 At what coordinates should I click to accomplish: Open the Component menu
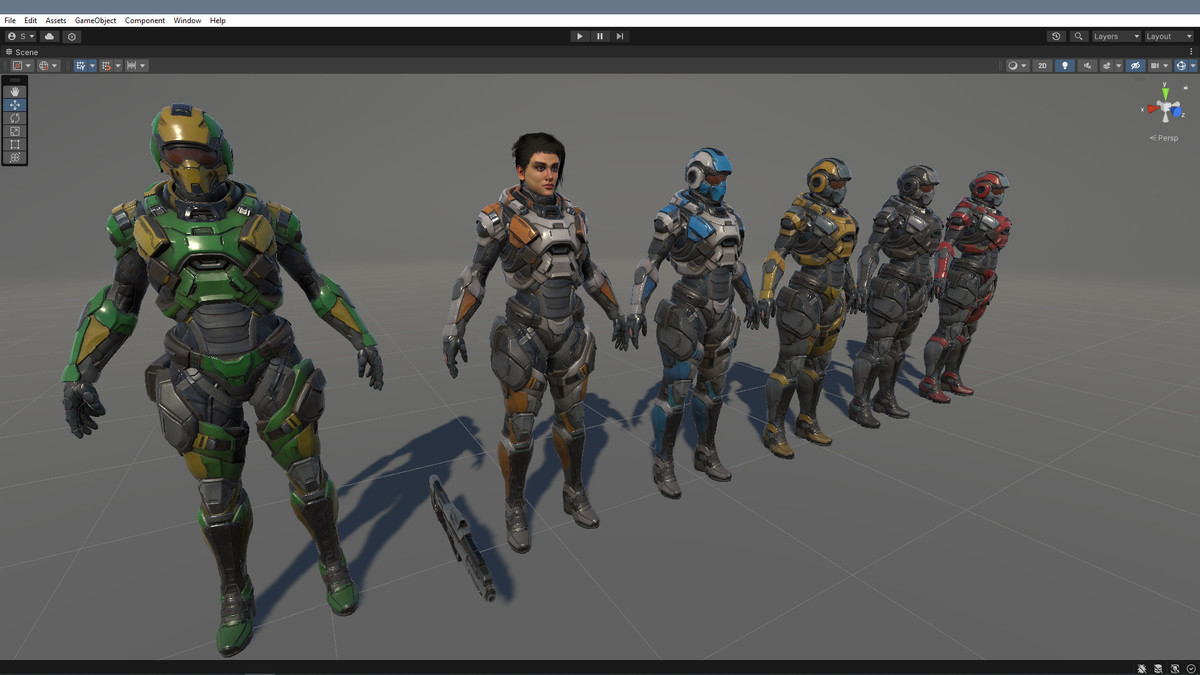click(145, 20)
